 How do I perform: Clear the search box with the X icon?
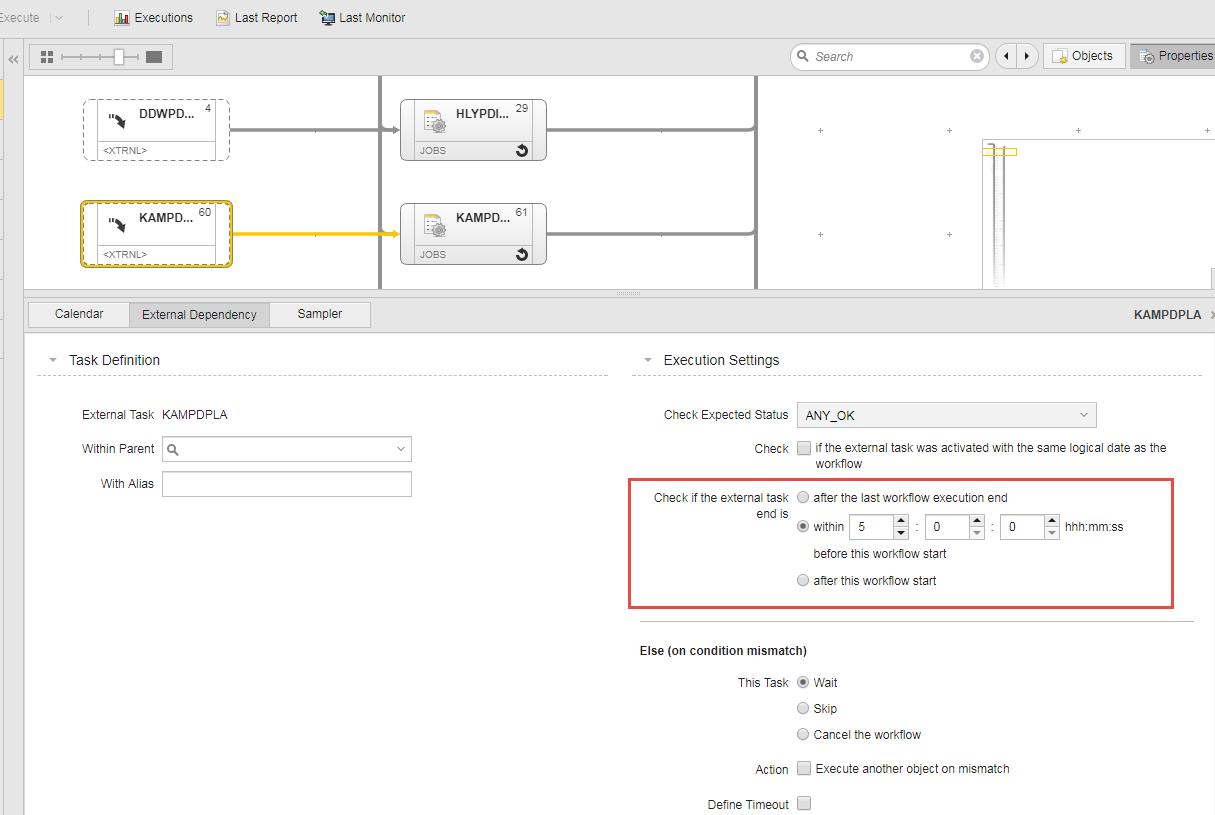click(977, 57)
